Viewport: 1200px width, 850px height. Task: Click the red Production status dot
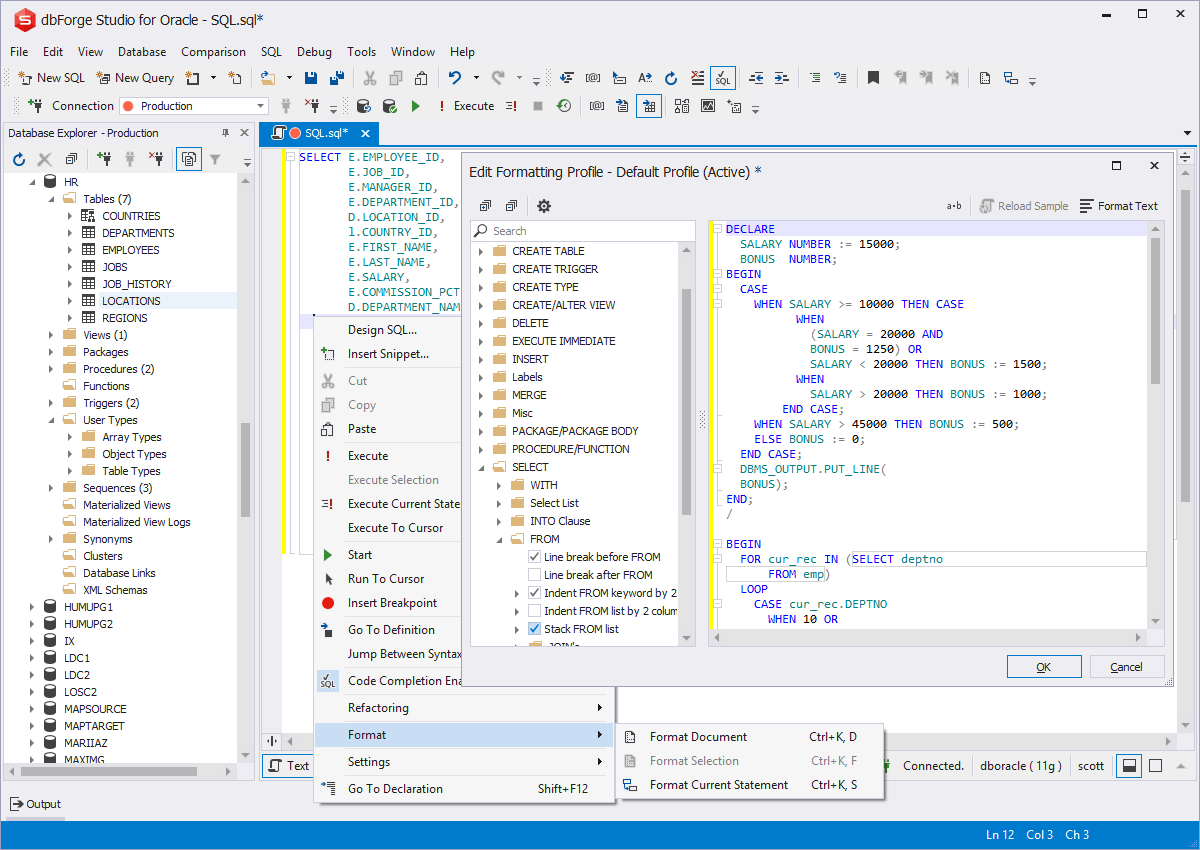point(129,105)
